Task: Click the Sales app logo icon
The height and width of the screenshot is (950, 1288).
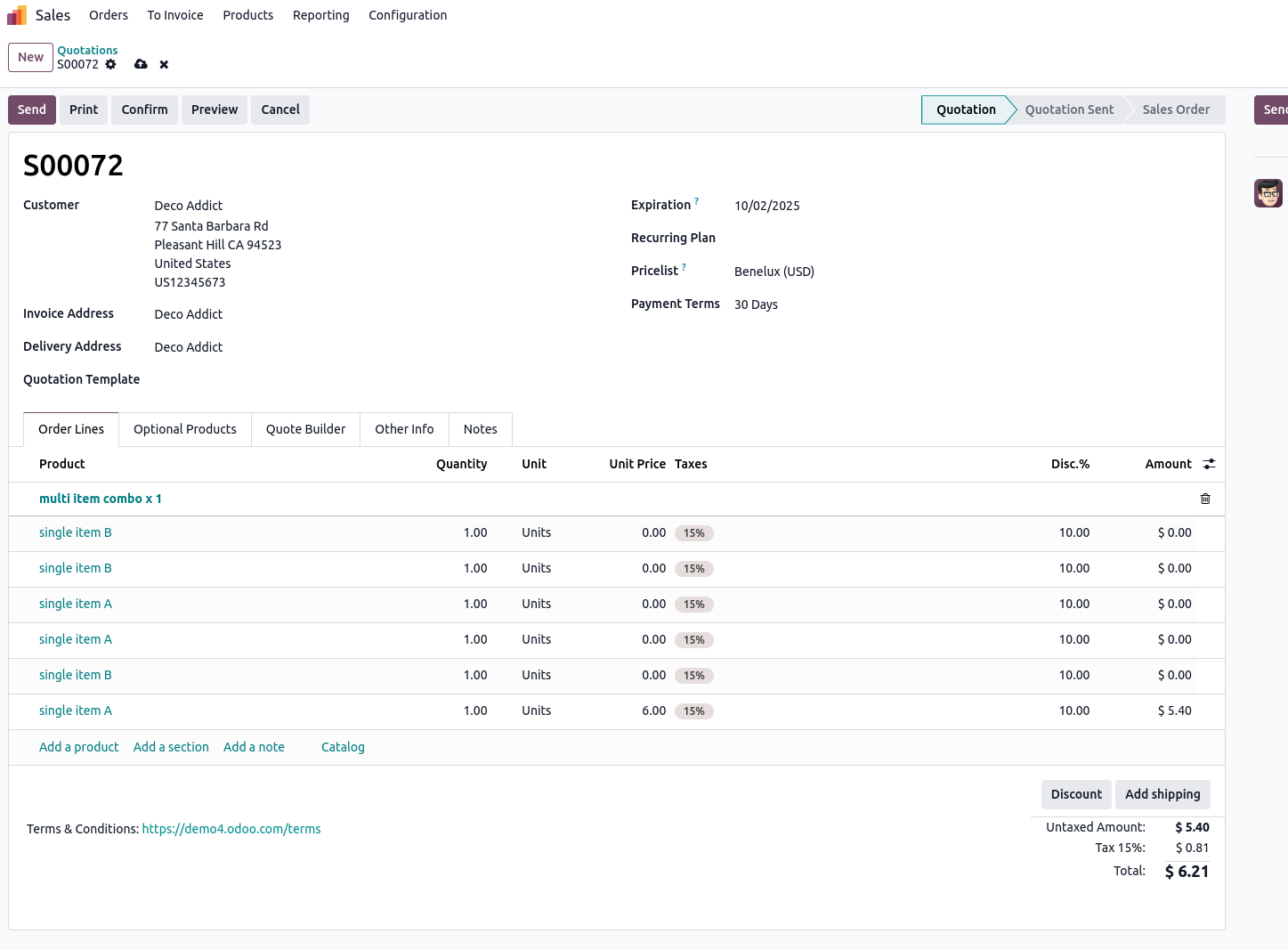Action: (17, 15)
